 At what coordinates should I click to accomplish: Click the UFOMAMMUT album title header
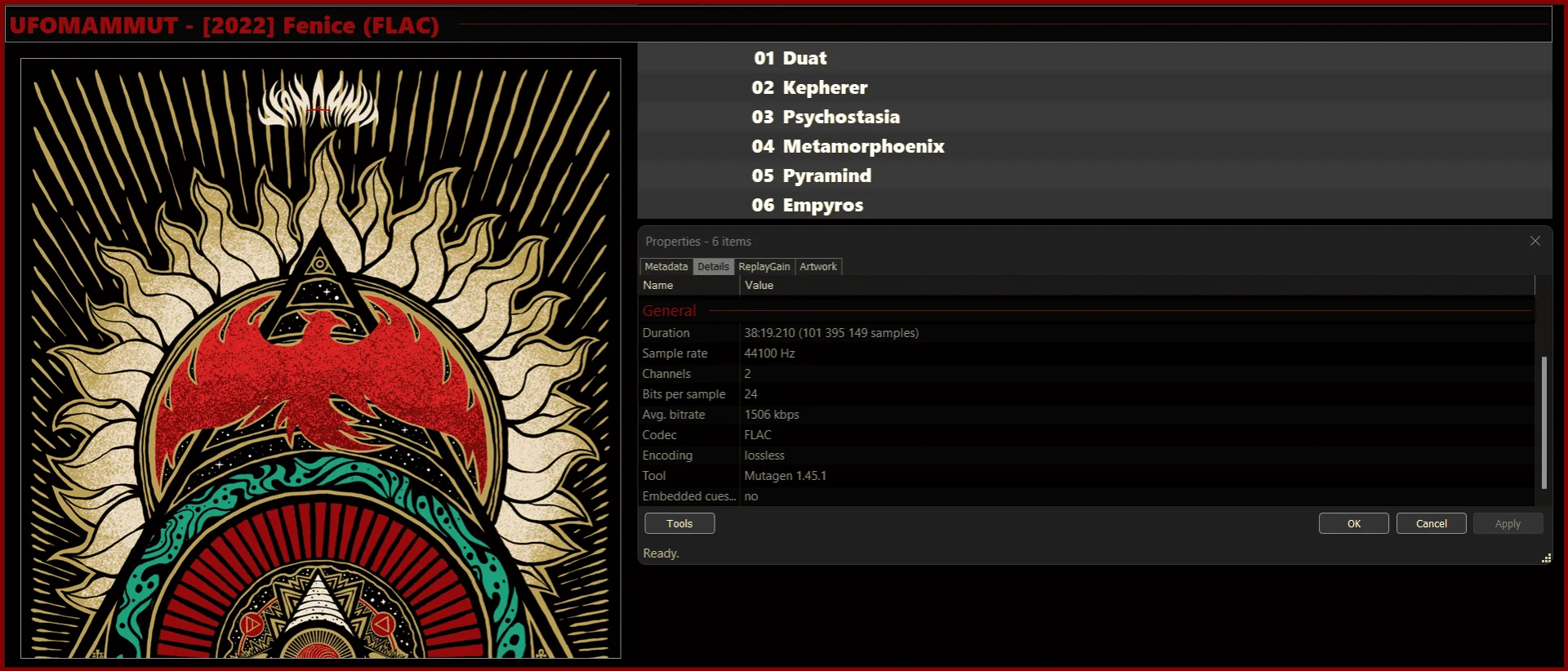(225, 25)
